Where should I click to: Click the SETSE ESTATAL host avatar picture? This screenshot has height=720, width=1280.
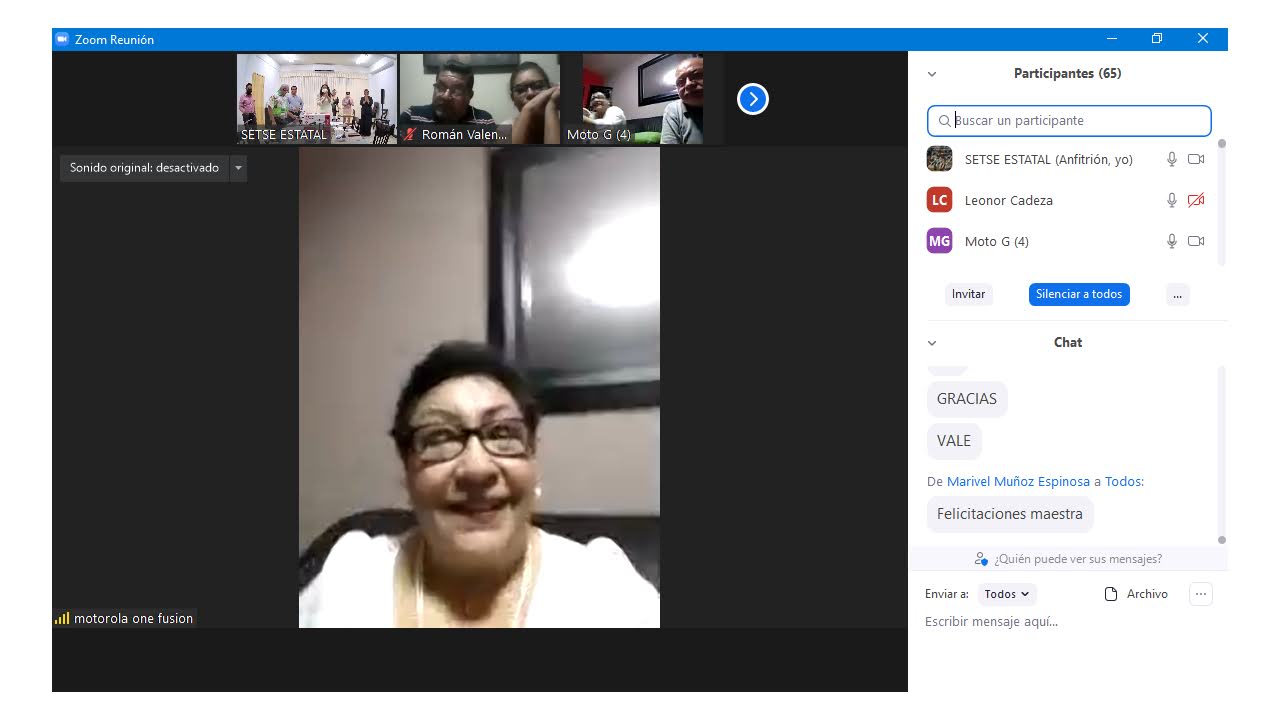coord(939,159)
